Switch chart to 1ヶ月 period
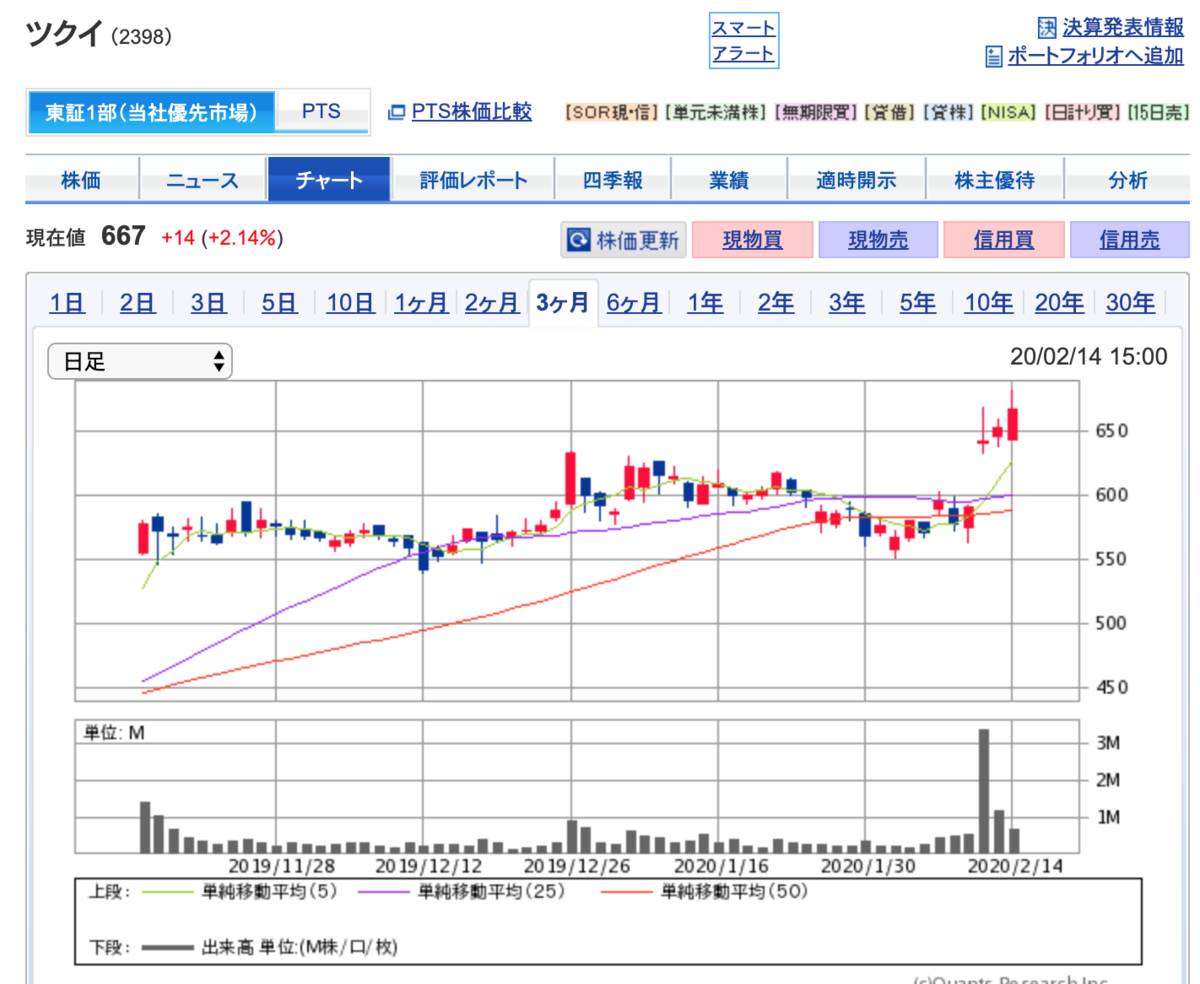The width and height of the screenshot is (1200, 984). click(421, 303)
